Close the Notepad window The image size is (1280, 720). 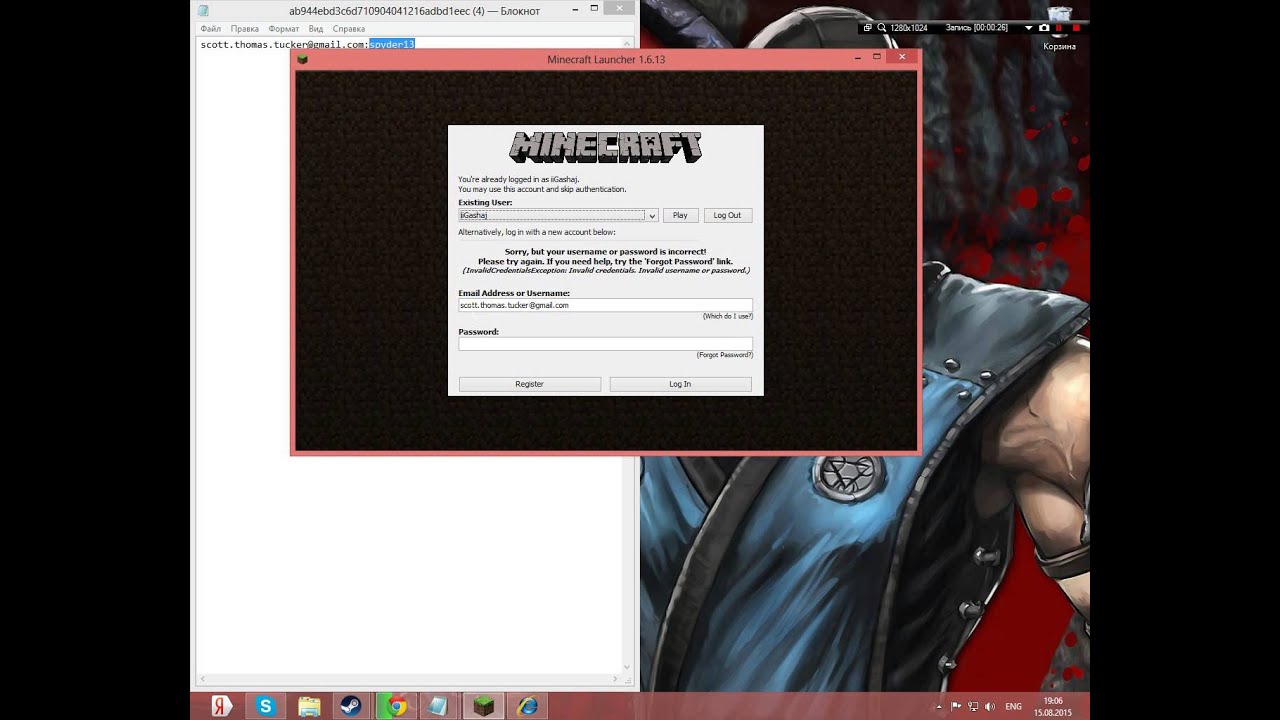coord(621,9)
